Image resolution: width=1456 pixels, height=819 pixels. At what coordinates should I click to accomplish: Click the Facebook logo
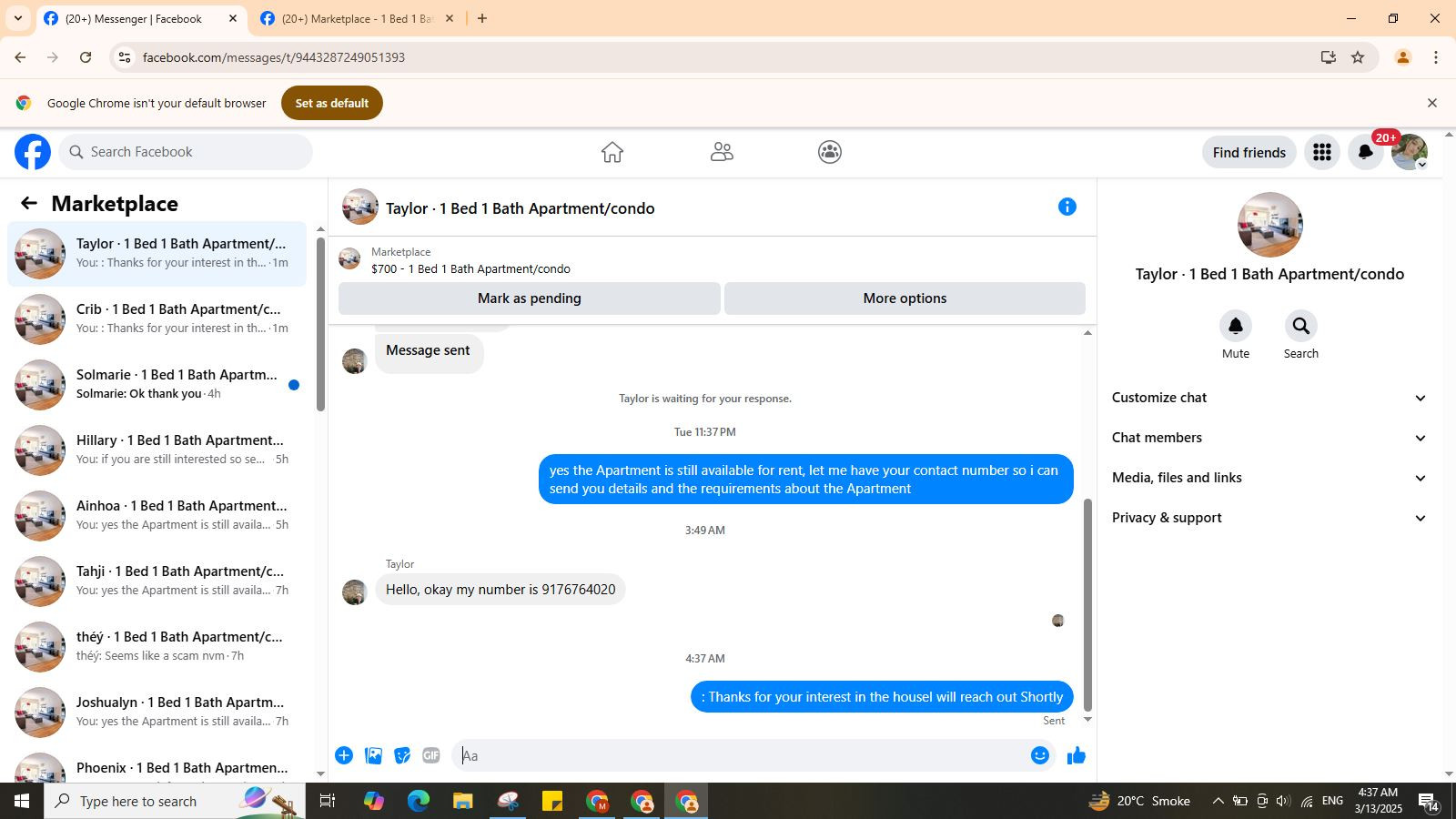click(33, 152)
